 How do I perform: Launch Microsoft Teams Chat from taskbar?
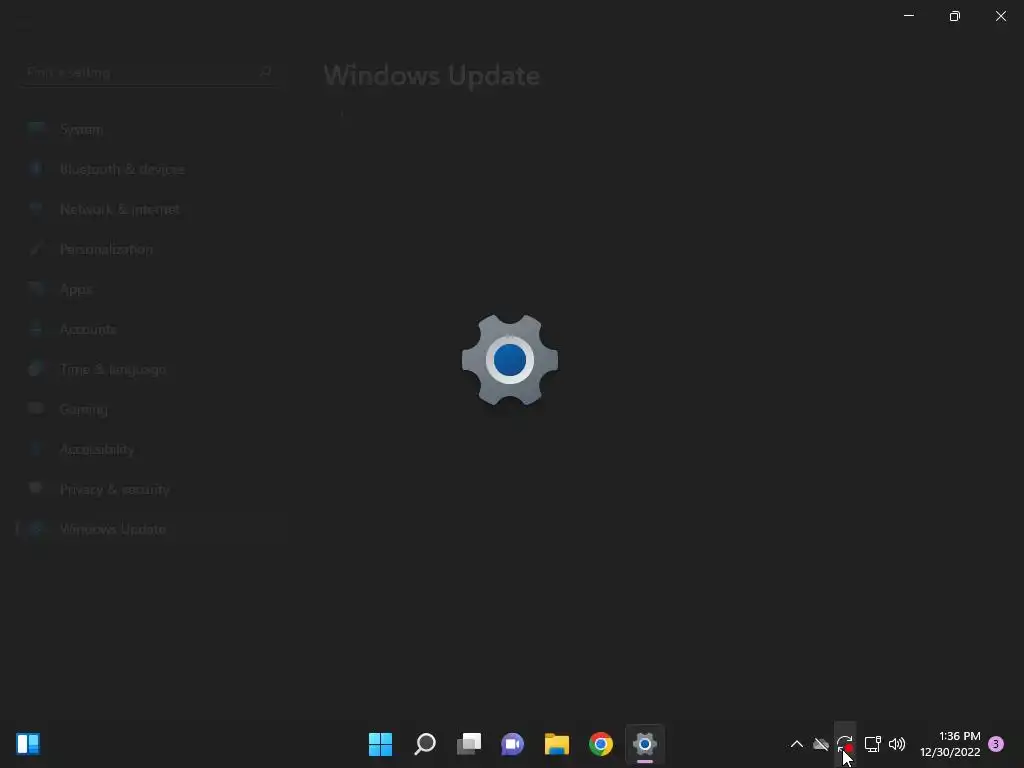[513, 744]
